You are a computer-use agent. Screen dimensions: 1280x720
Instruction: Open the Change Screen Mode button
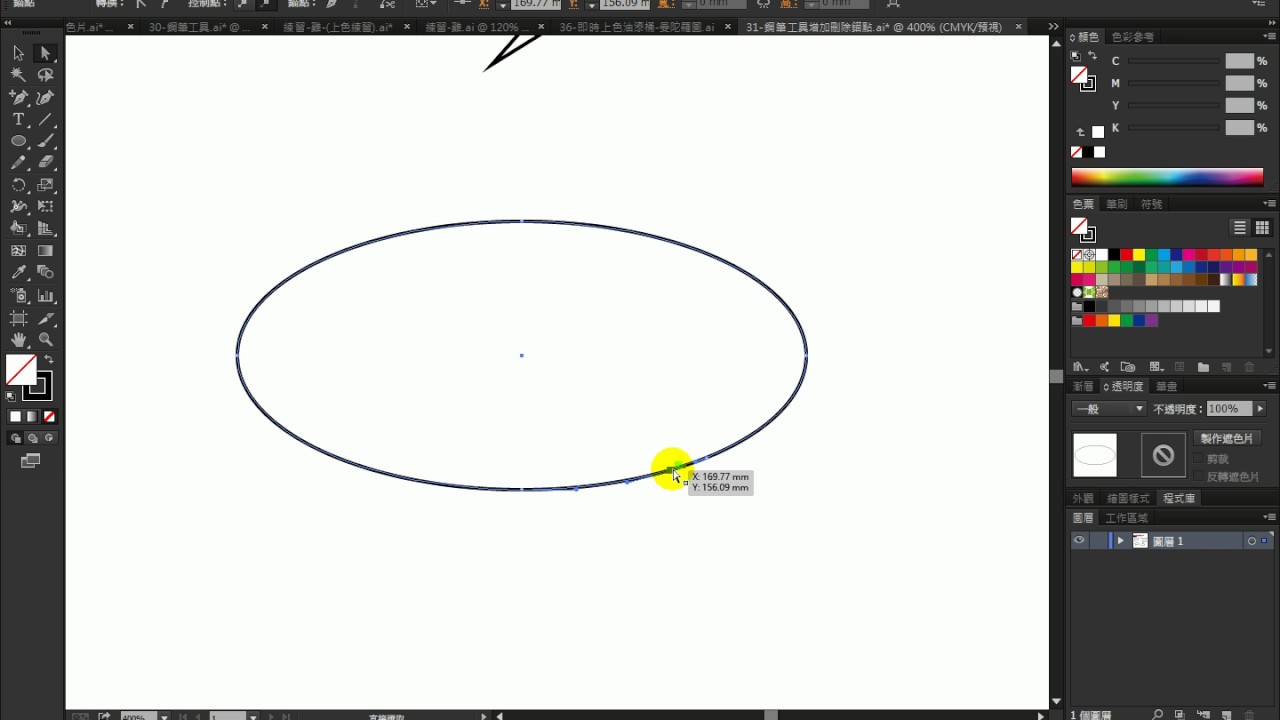pyautogui.click(x=31, y=461)
